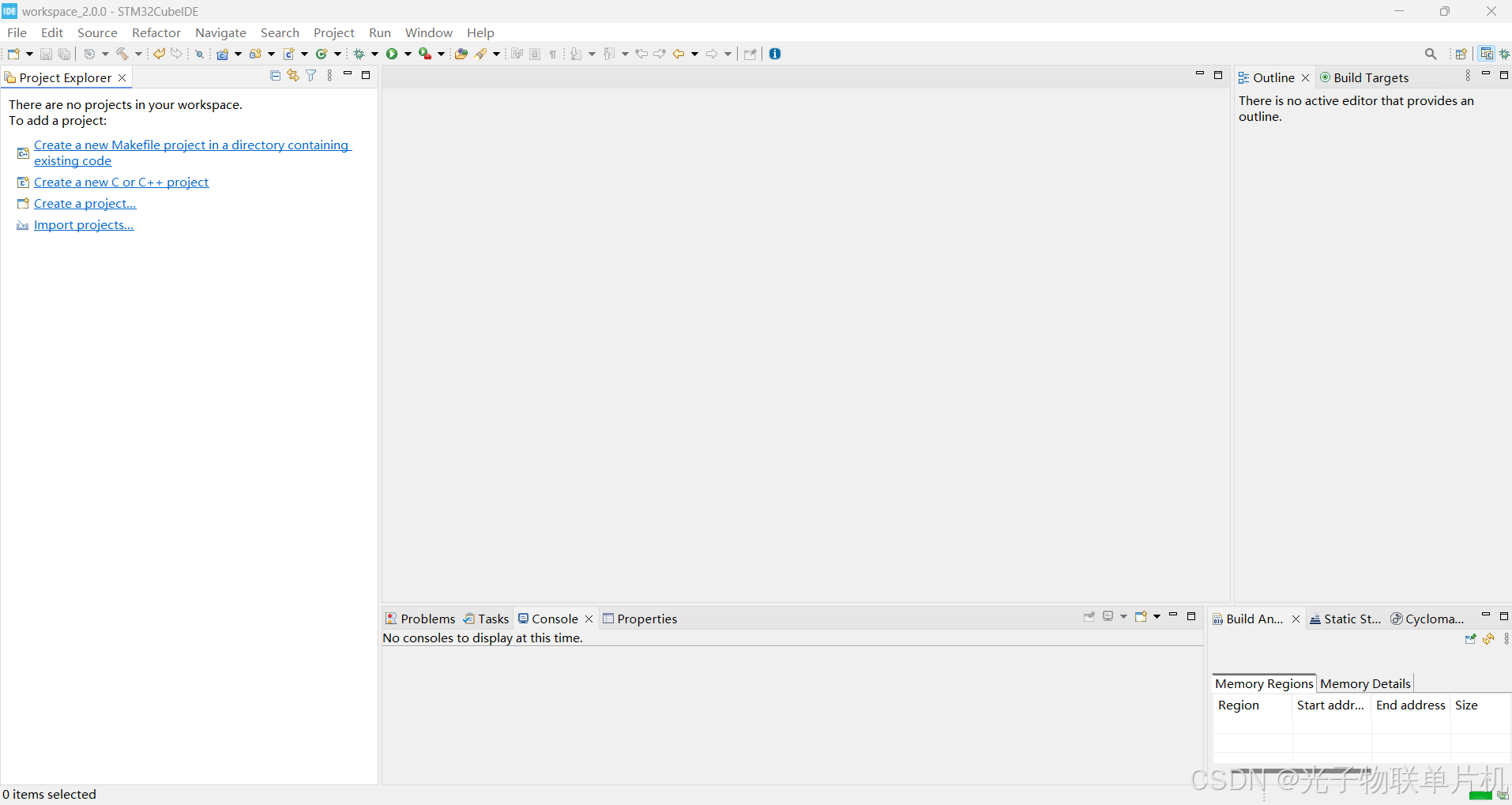Switch to the C/C++ perspective button
Image resolution: width=1512 pixels, height=805 pixels.
(1487, 54)
